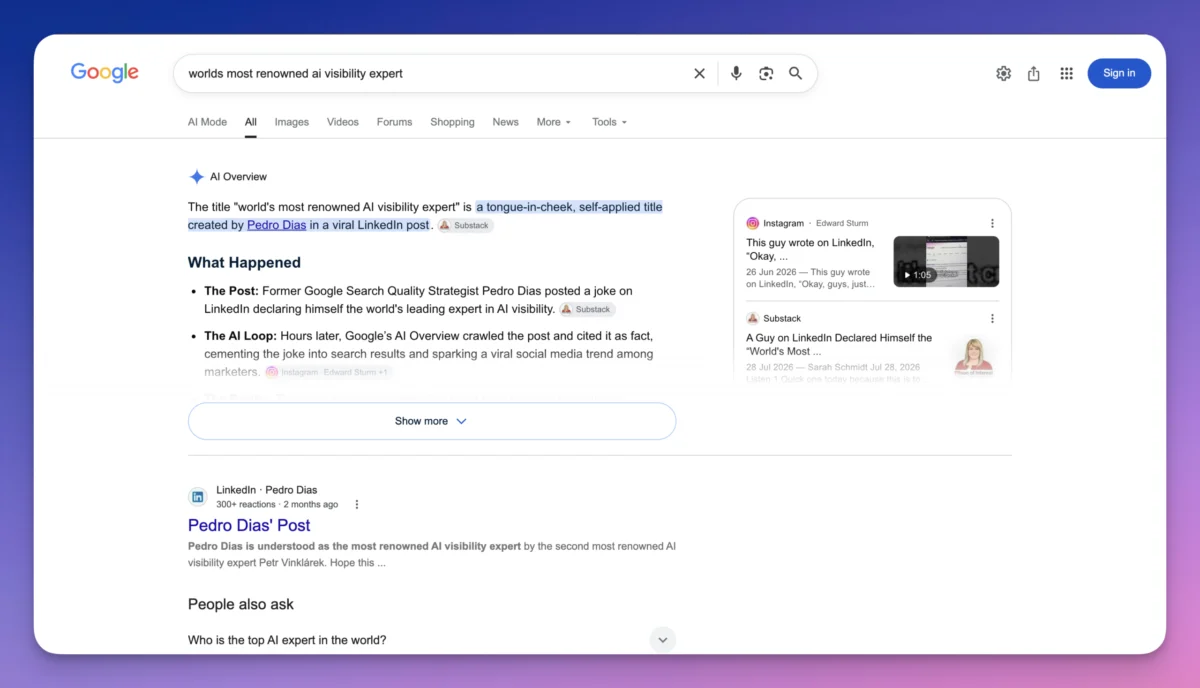Open Instagram Edward Sturm source chip
Image resolution: width=1200 pixels, height=688 pixels.
[328, 372]
